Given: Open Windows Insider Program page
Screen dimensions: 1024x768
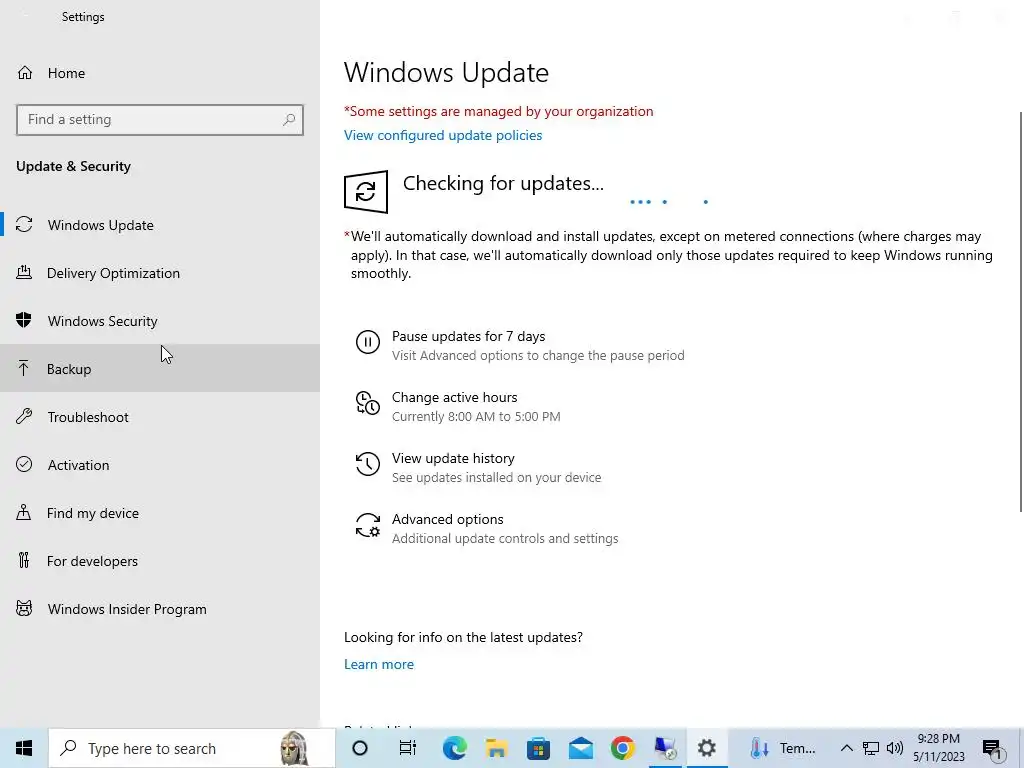Looking at the screenshot, I should [160, 609].
